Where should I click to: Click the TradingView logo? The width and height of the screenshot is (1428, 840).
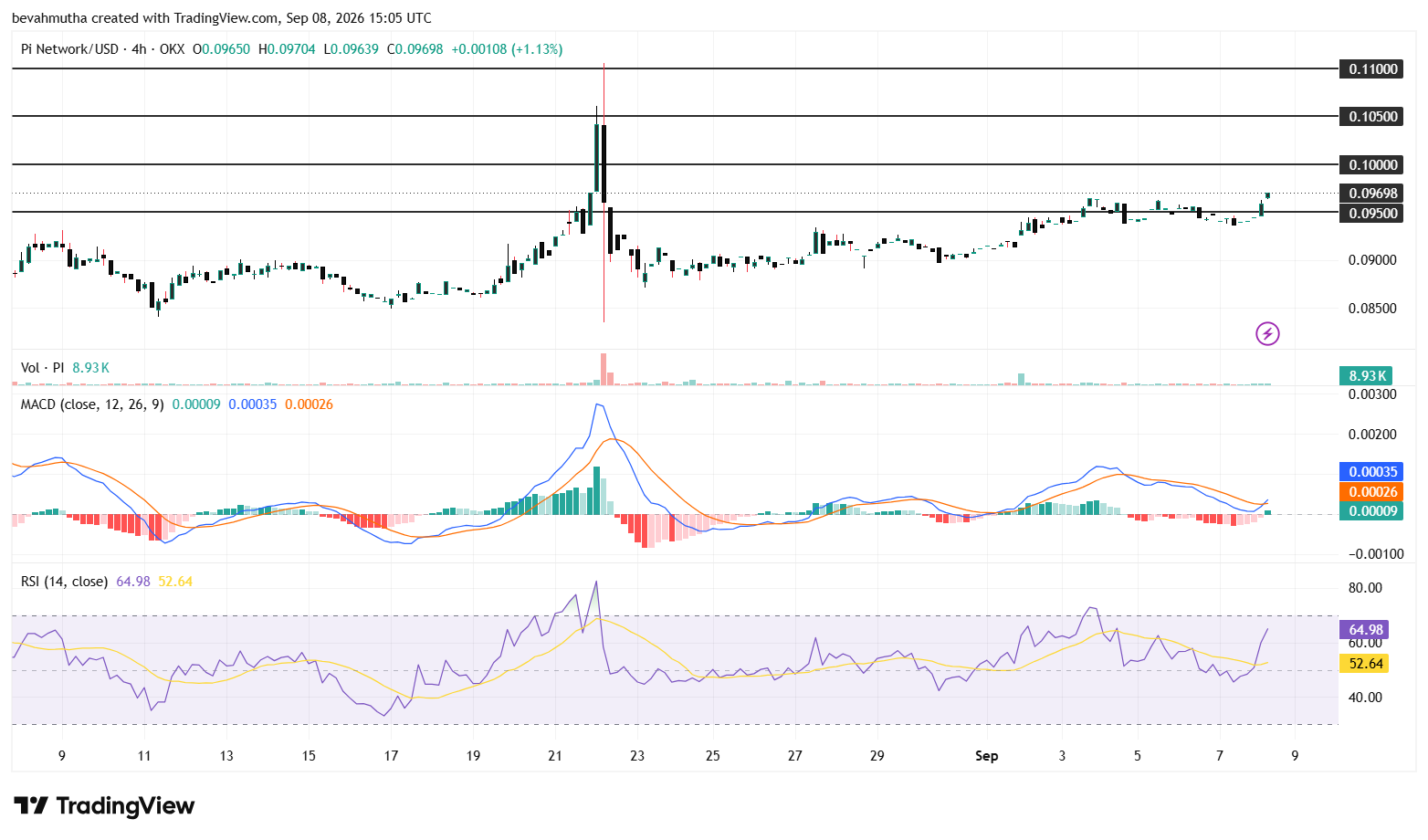pyautogui.click(x=104, y=805)
